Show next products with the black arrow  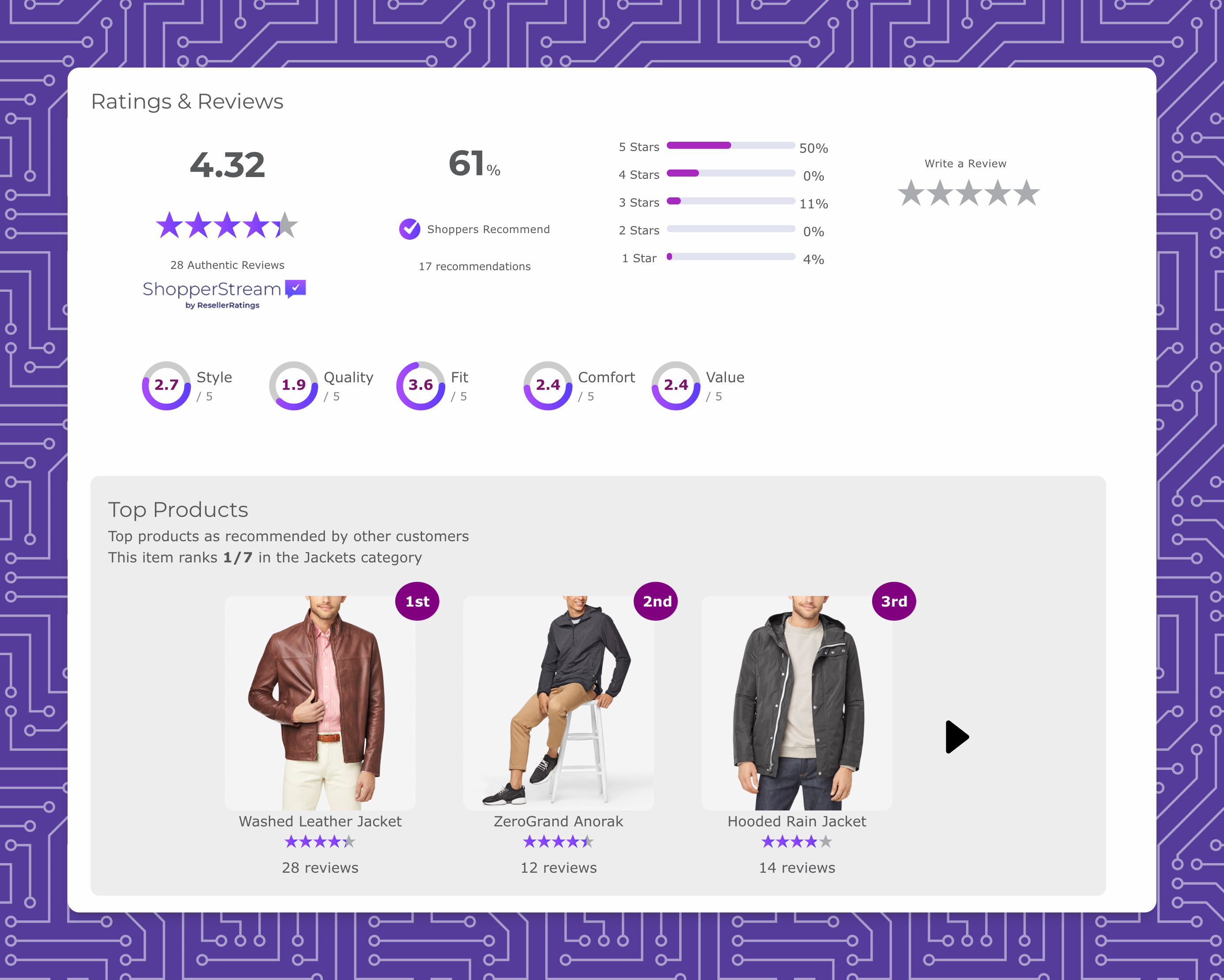coord(956,737)
